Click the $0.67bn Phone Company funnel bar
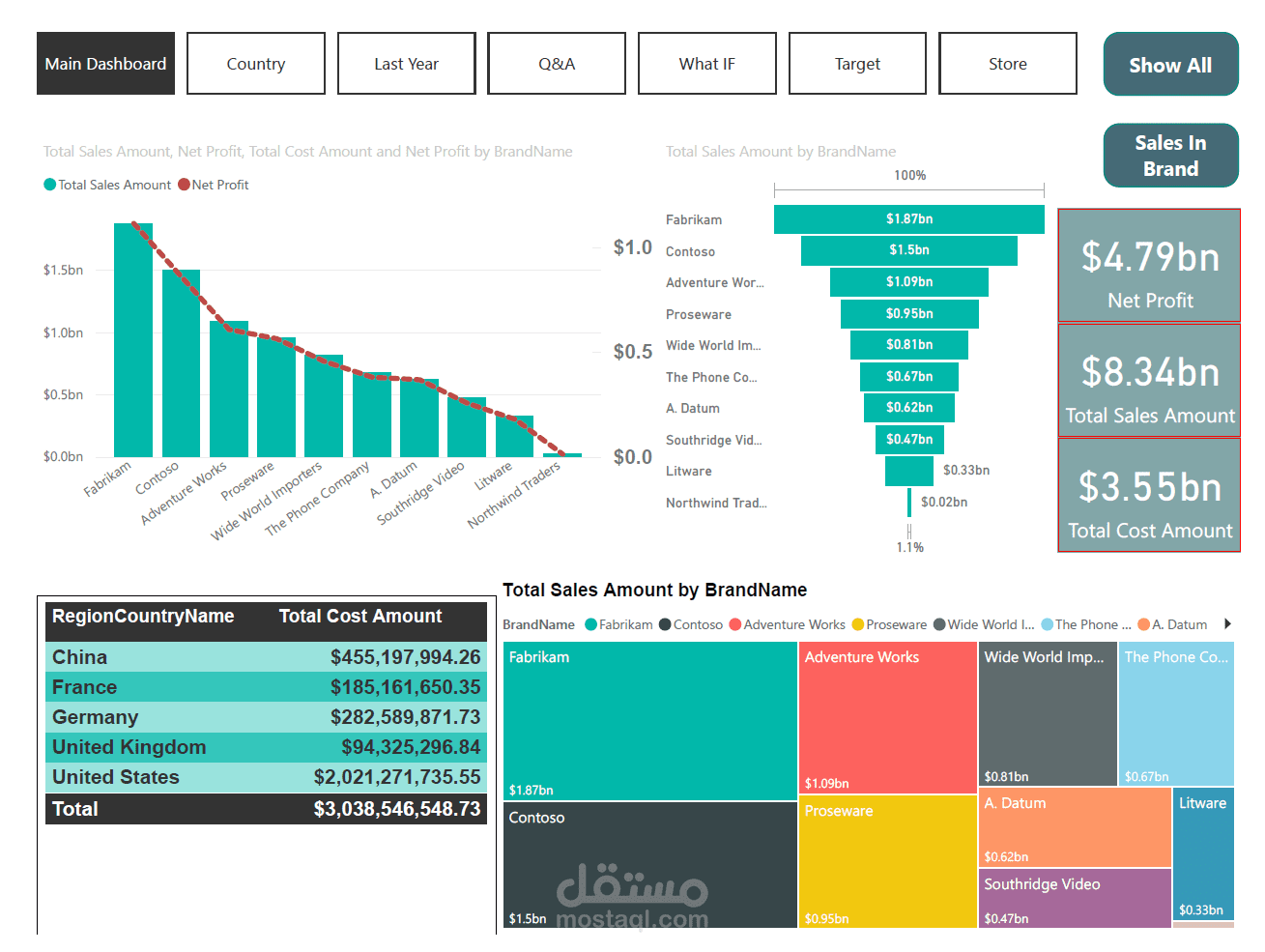Viewport: 1265px width, 952px height. pos(909,377)
